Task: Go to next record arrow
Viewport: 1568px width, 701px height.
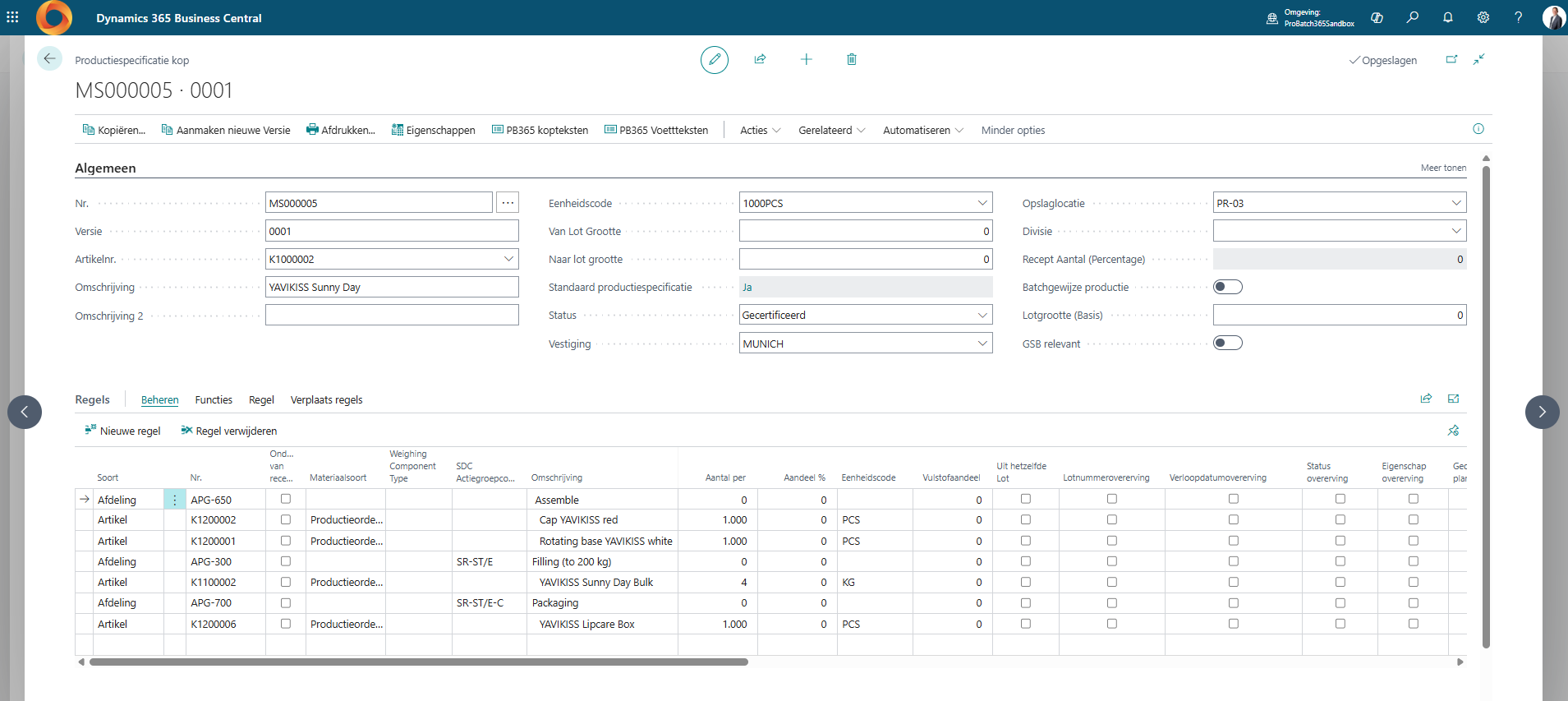Action: pos(1543,412)
